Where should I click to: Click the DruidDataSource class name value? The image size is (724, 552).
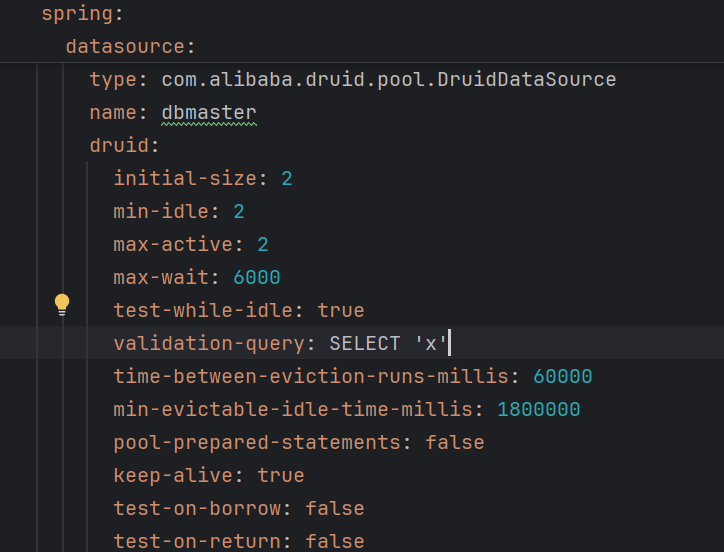tap(389, 80)
